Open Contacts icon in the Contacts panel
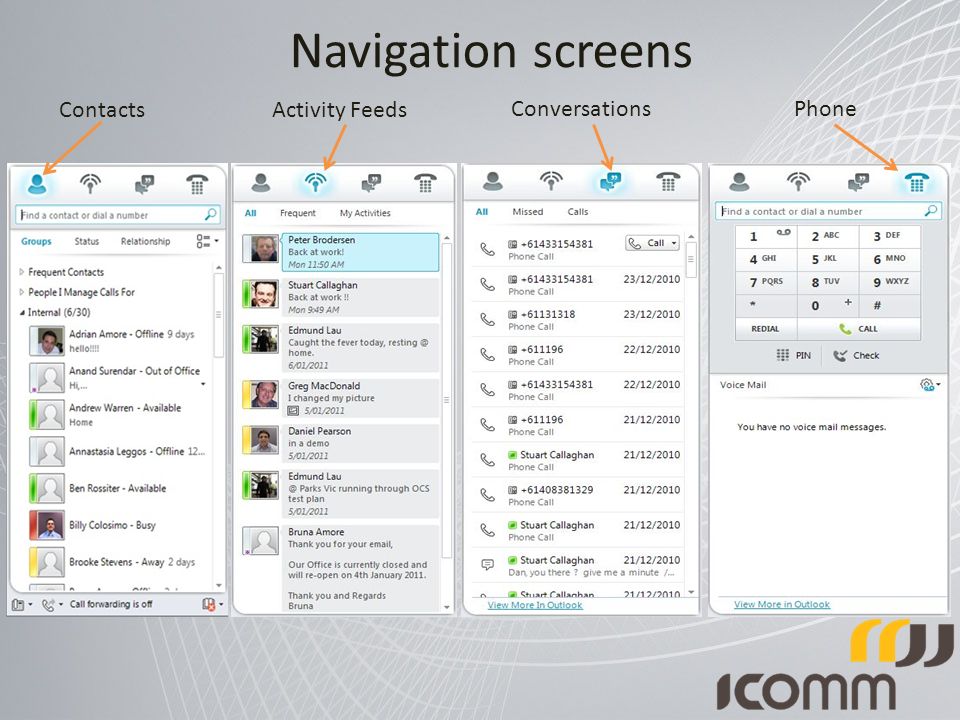 point(37,183)
